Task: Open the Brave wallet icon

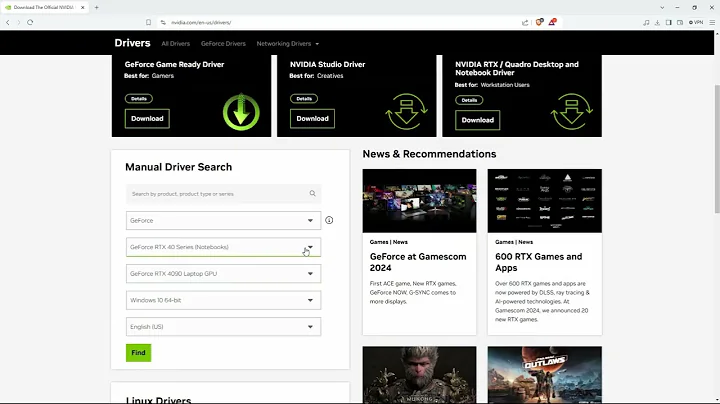Action: 680,22
